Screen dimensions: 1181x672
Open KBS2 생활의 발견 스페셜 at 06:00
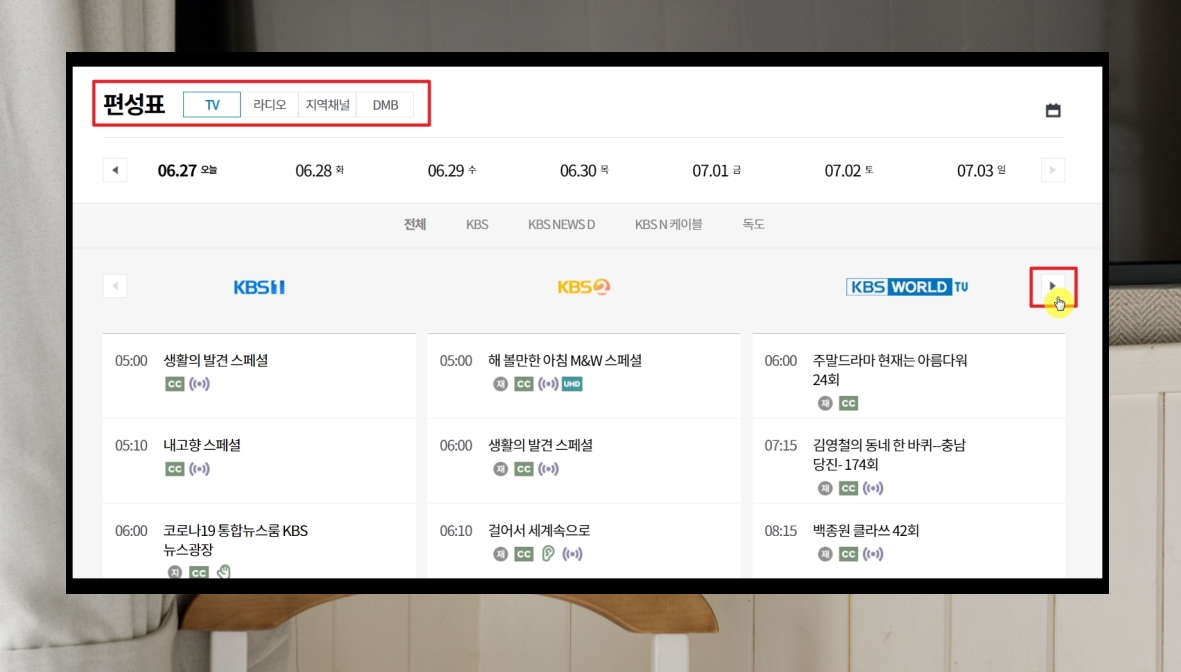pos(540,445)
